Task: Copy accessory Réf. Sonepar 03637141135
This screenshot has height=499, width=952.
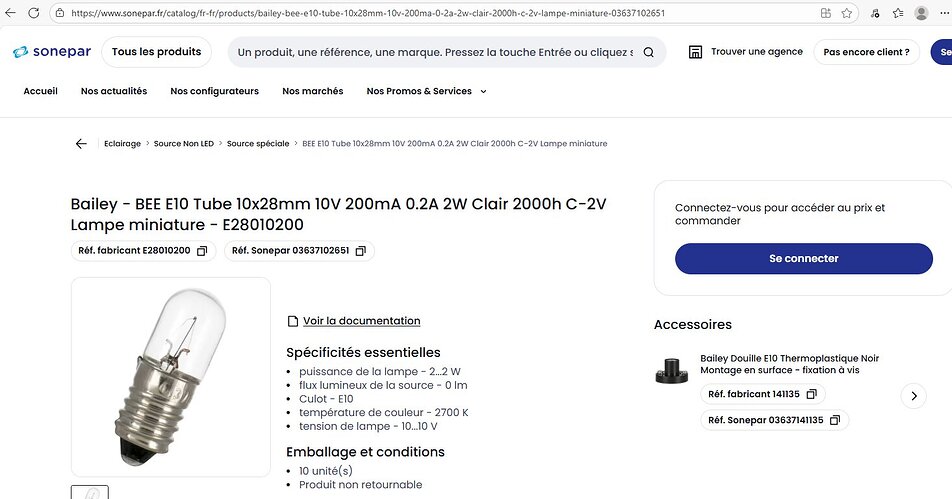Action: pyautogui.click(x=836, y=420)
